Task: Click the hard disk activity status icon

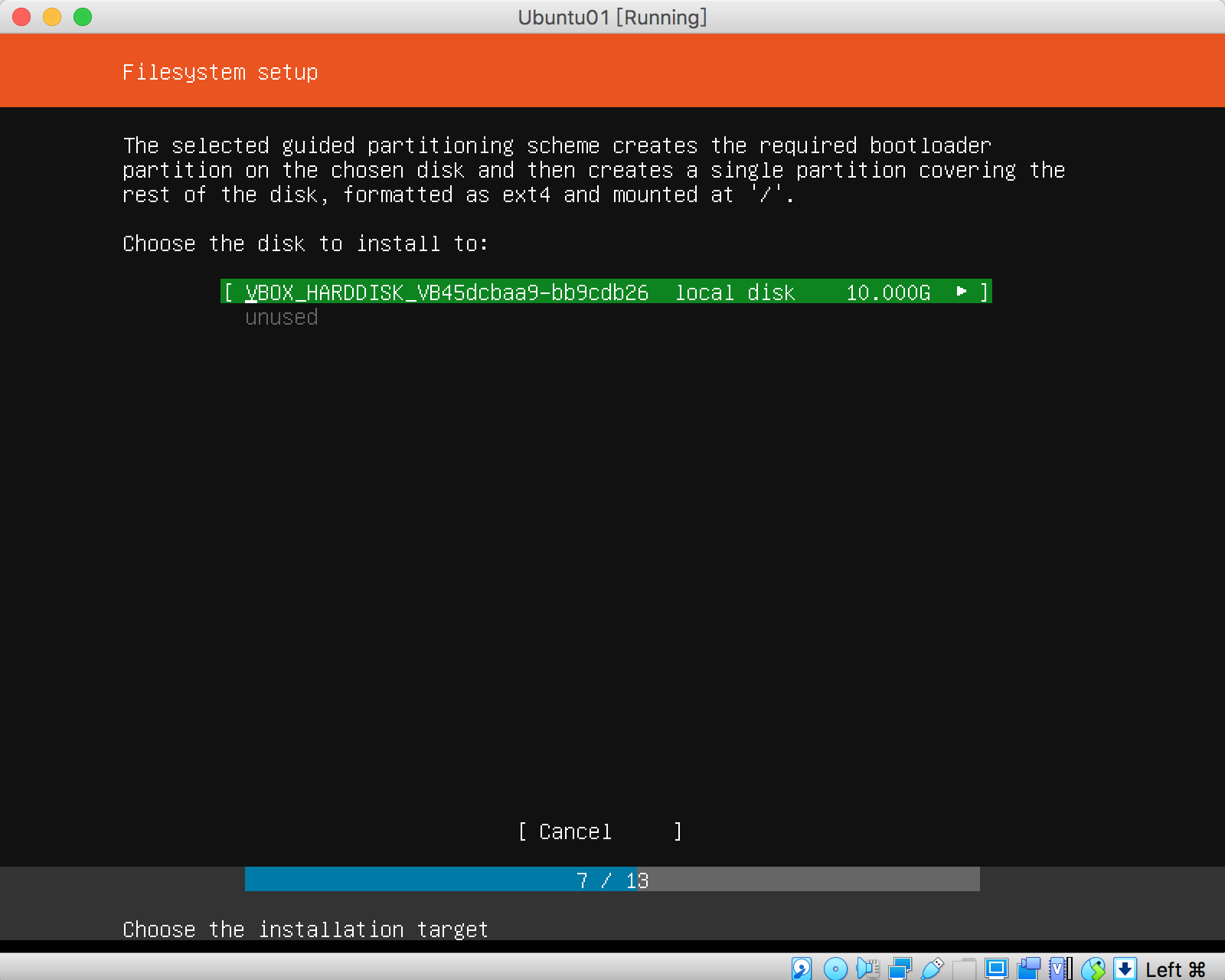Action: coord(802,969)
